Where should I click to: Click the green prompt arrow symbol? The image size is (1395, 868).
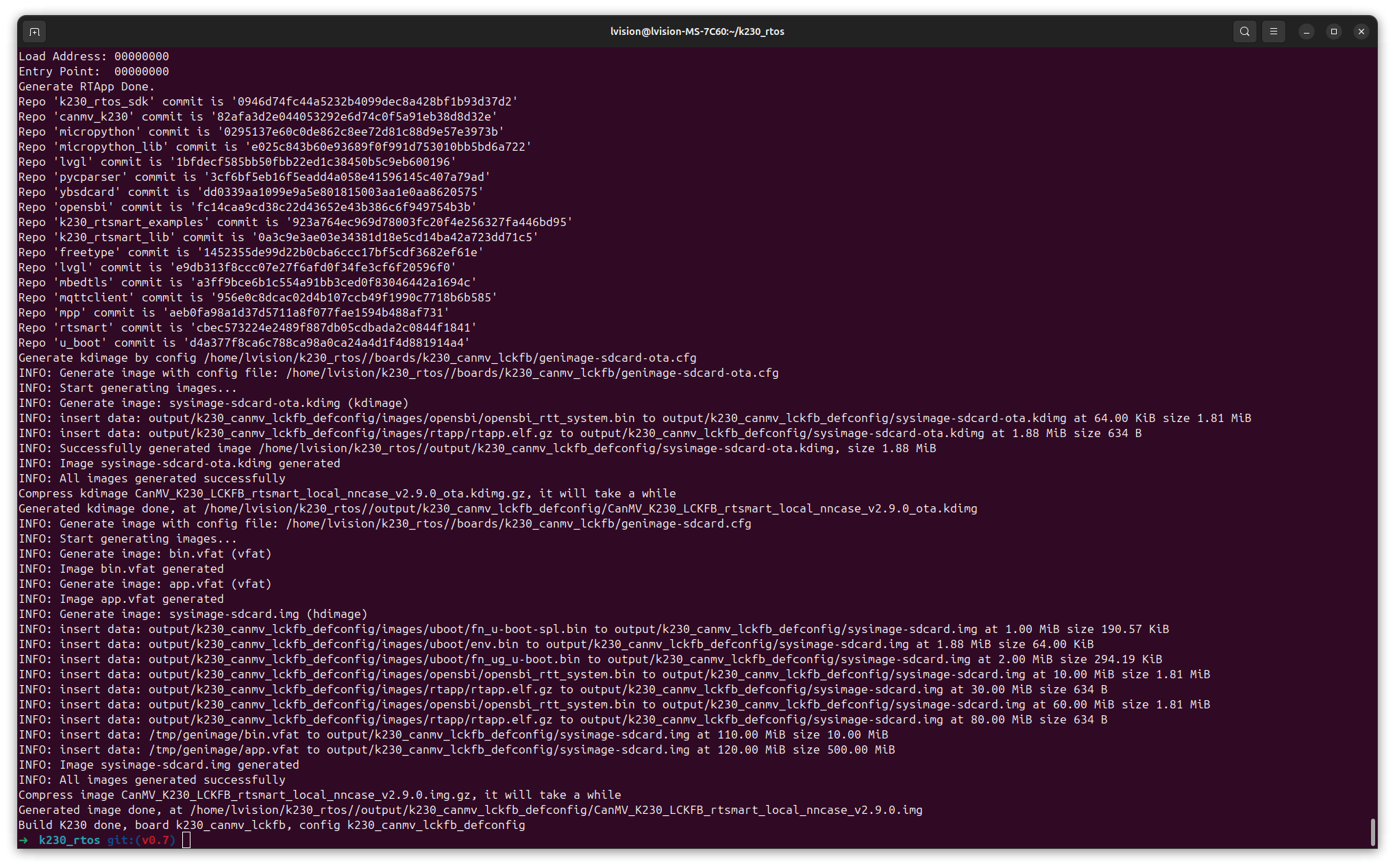23,840
